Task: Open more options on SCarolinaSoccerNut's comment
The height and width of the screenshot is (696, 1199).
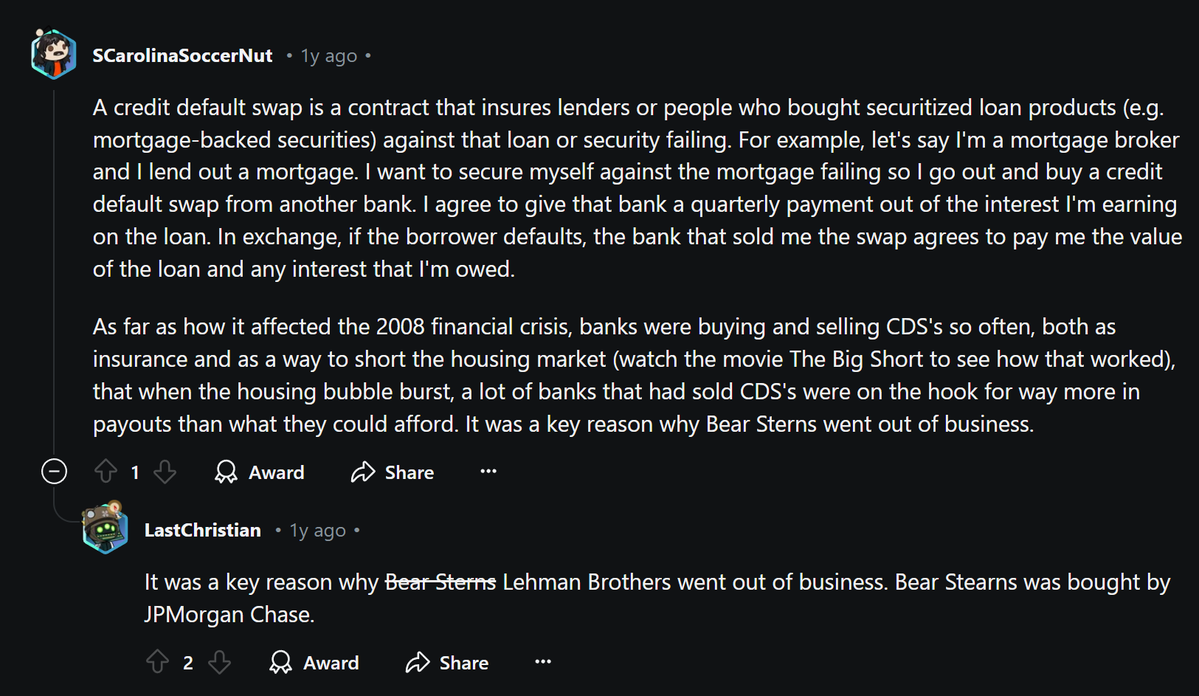Action: (488, 472)
